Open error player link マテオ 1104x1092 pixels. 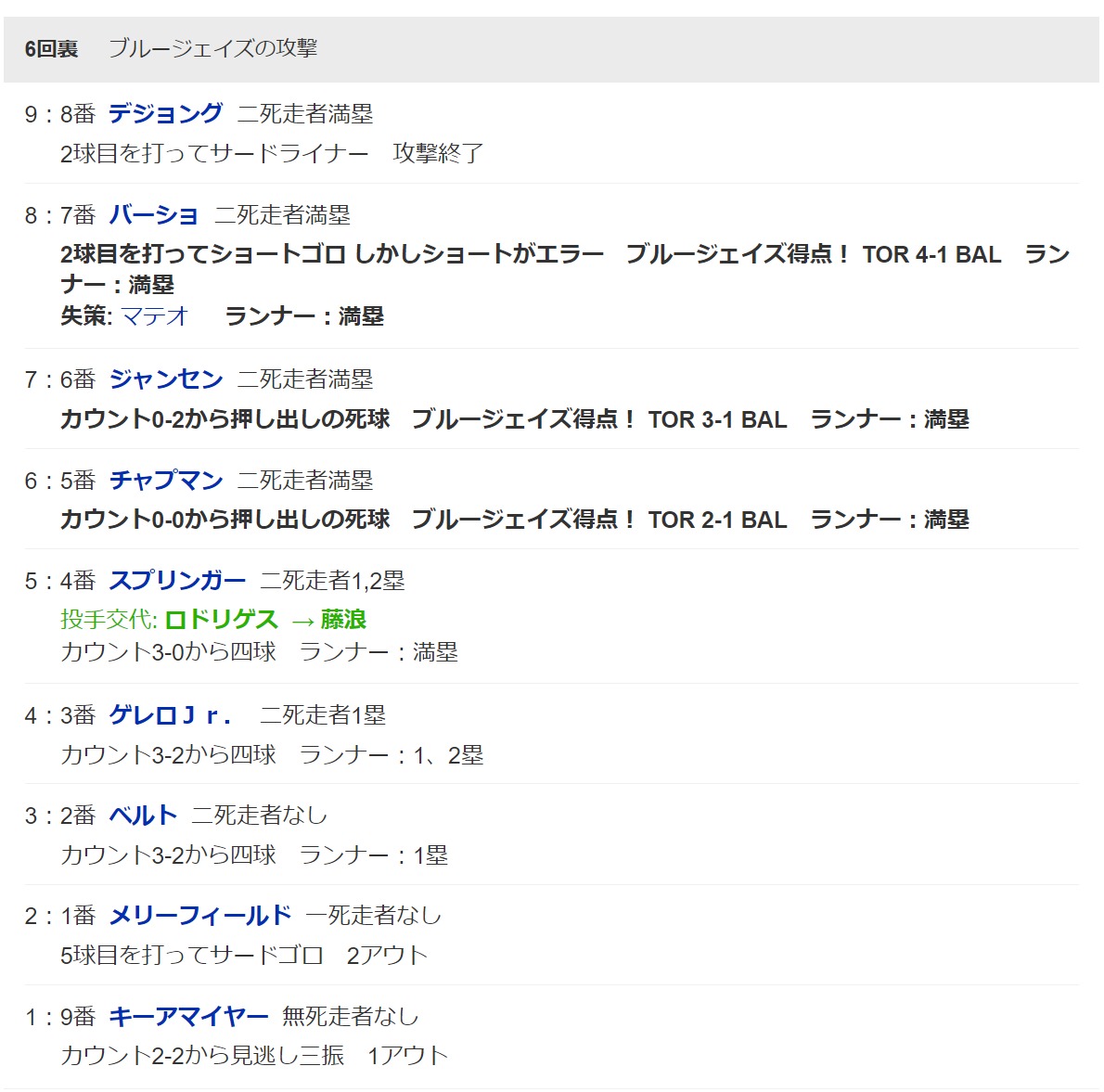pyautogui.click(x=155, y=316)
